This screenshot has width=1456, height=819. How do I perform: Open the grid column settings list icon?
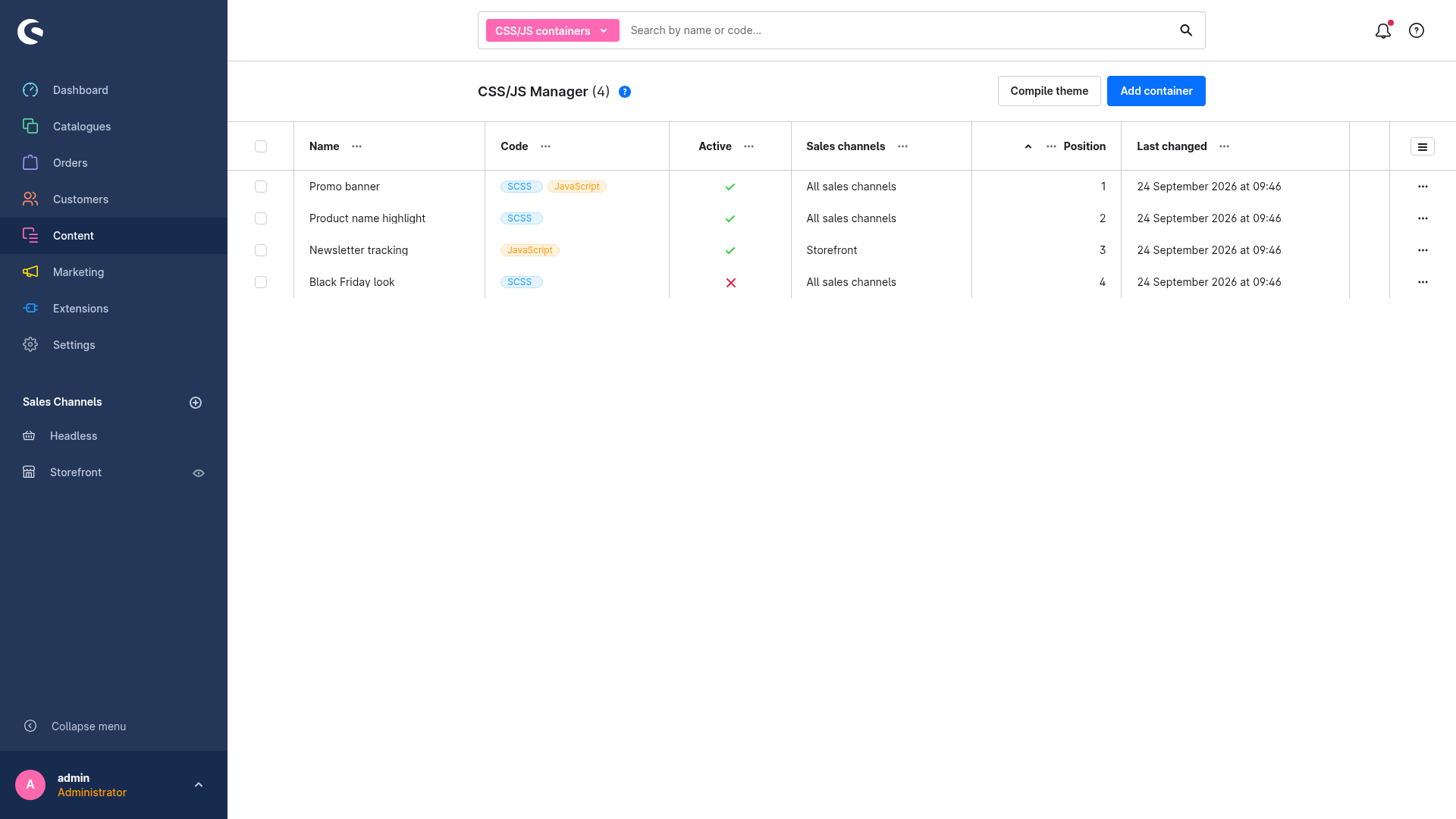[x=1423, y=146]
